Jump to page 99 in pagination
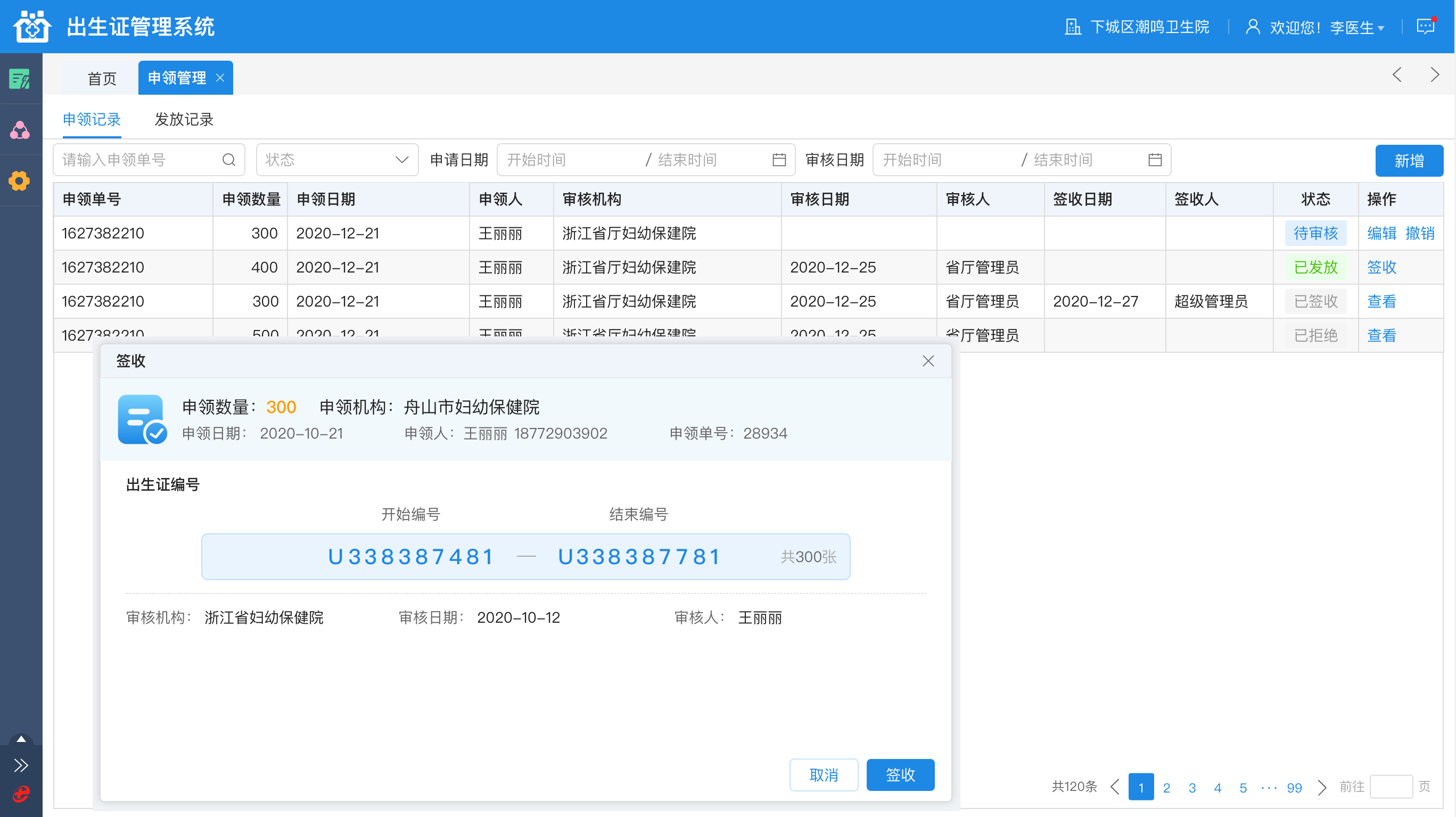Viewport: 1456px width, 817px height. (x=1294, y=787)
